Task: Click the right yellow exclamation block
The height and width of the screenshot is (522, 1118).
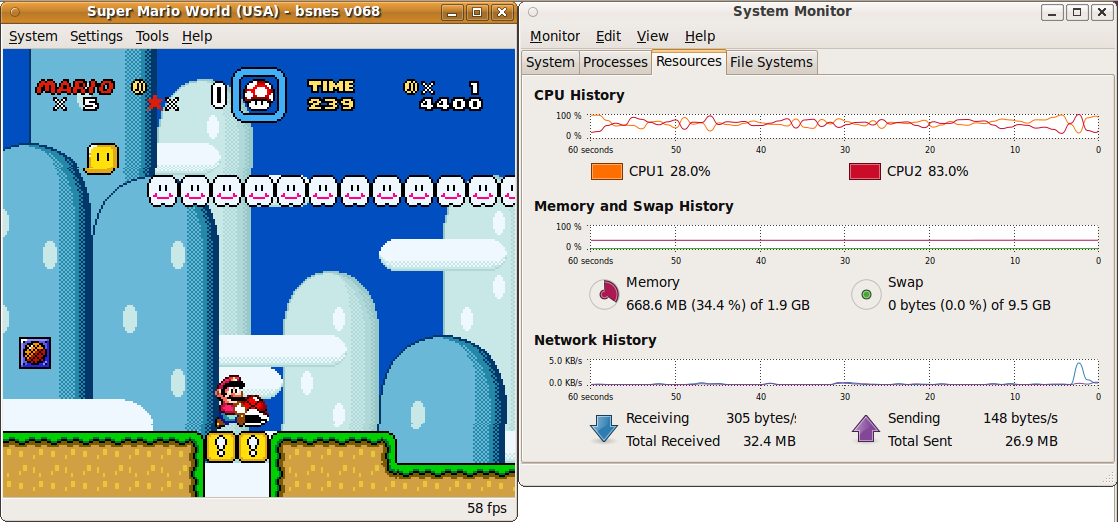Action: 252,447
